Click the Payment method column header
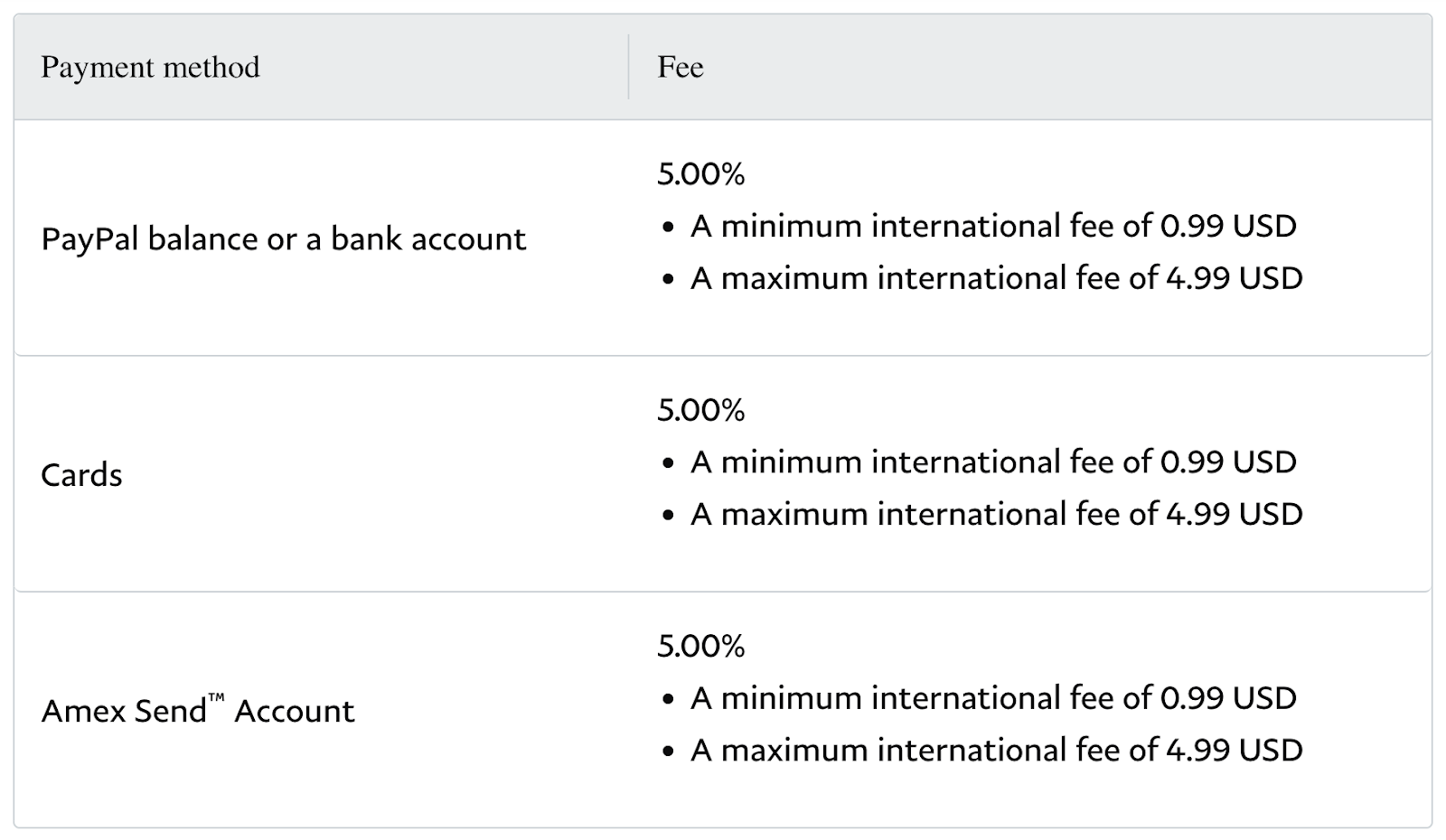Image resolution: width=1446 pixels, height=840 pixels. (x=150, y=67)
